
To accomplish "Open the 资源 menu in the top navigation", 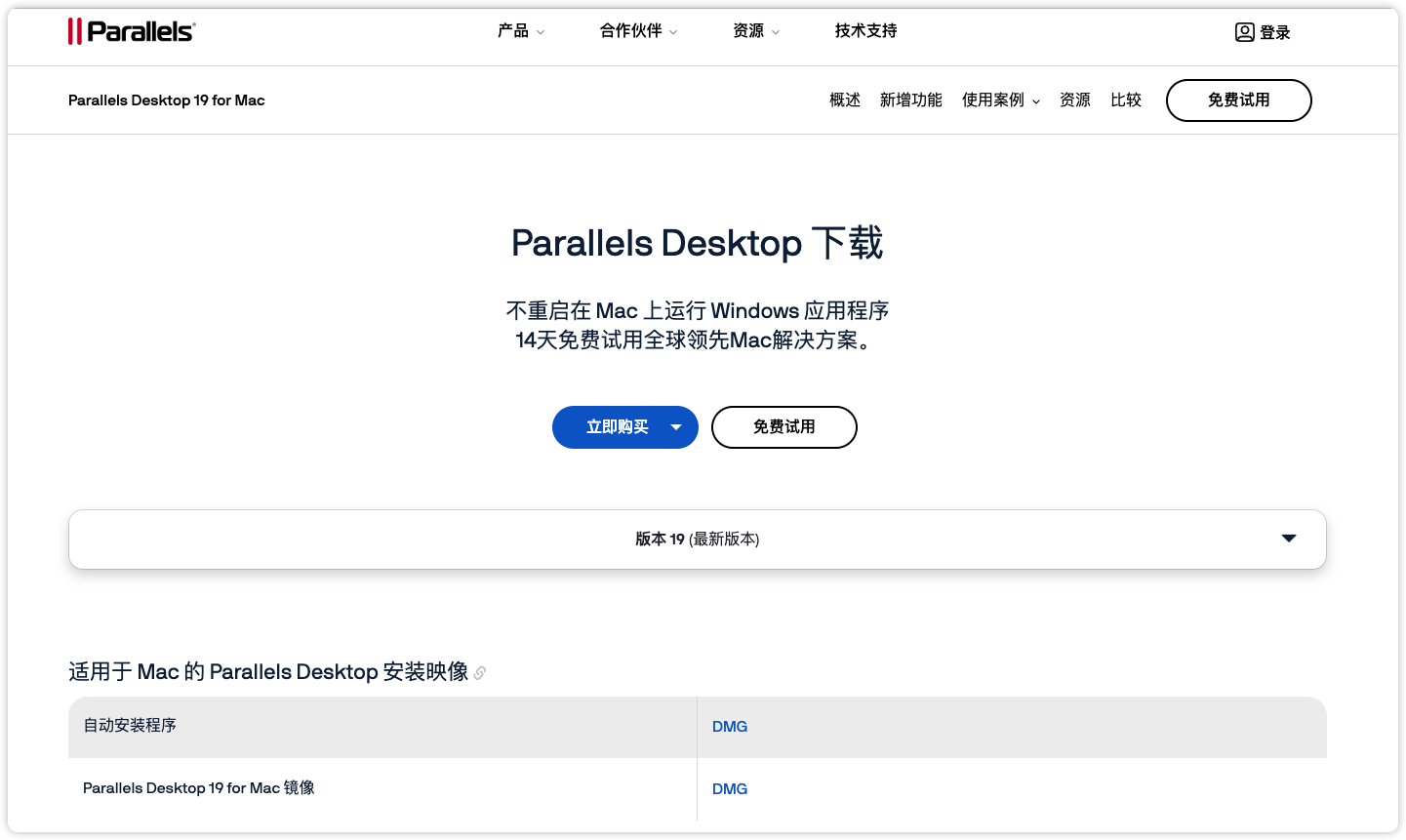I will 748,30.
